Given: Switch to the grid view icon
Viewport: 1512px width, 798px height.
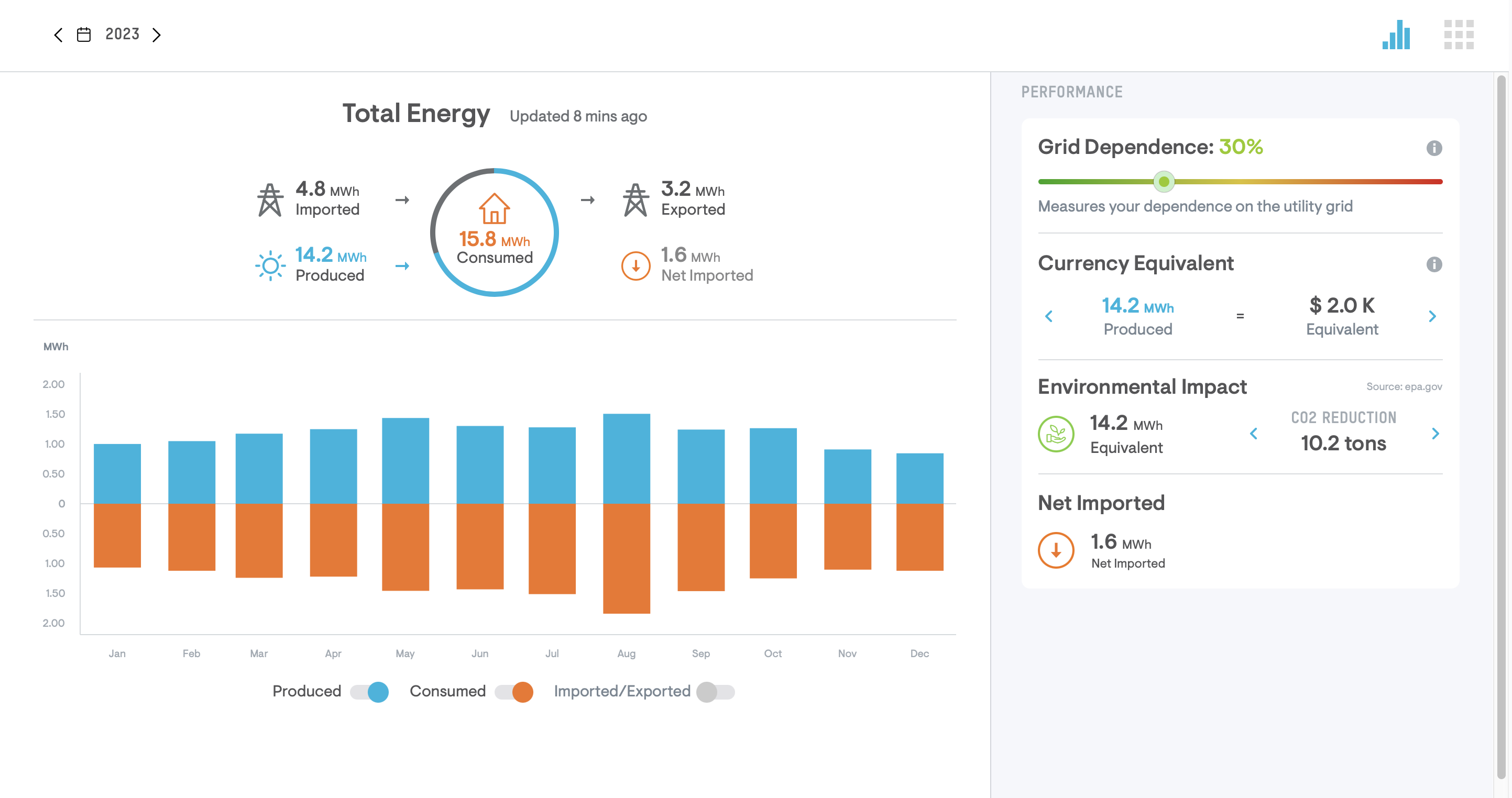Looking at the screenshot, I should point(1458,35).
